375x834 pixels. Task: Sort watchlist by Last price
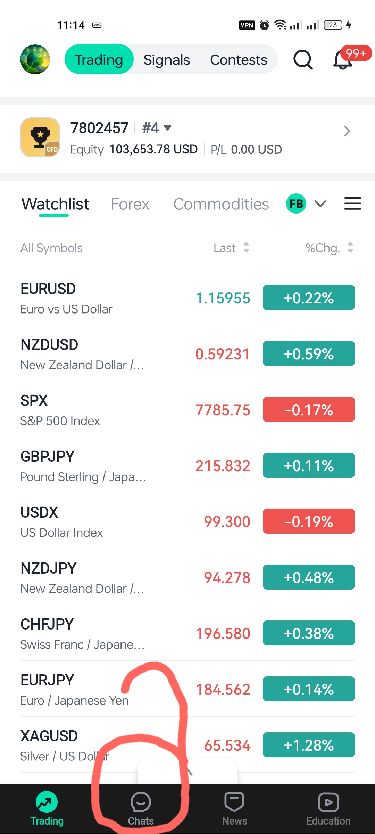[231, 248]
